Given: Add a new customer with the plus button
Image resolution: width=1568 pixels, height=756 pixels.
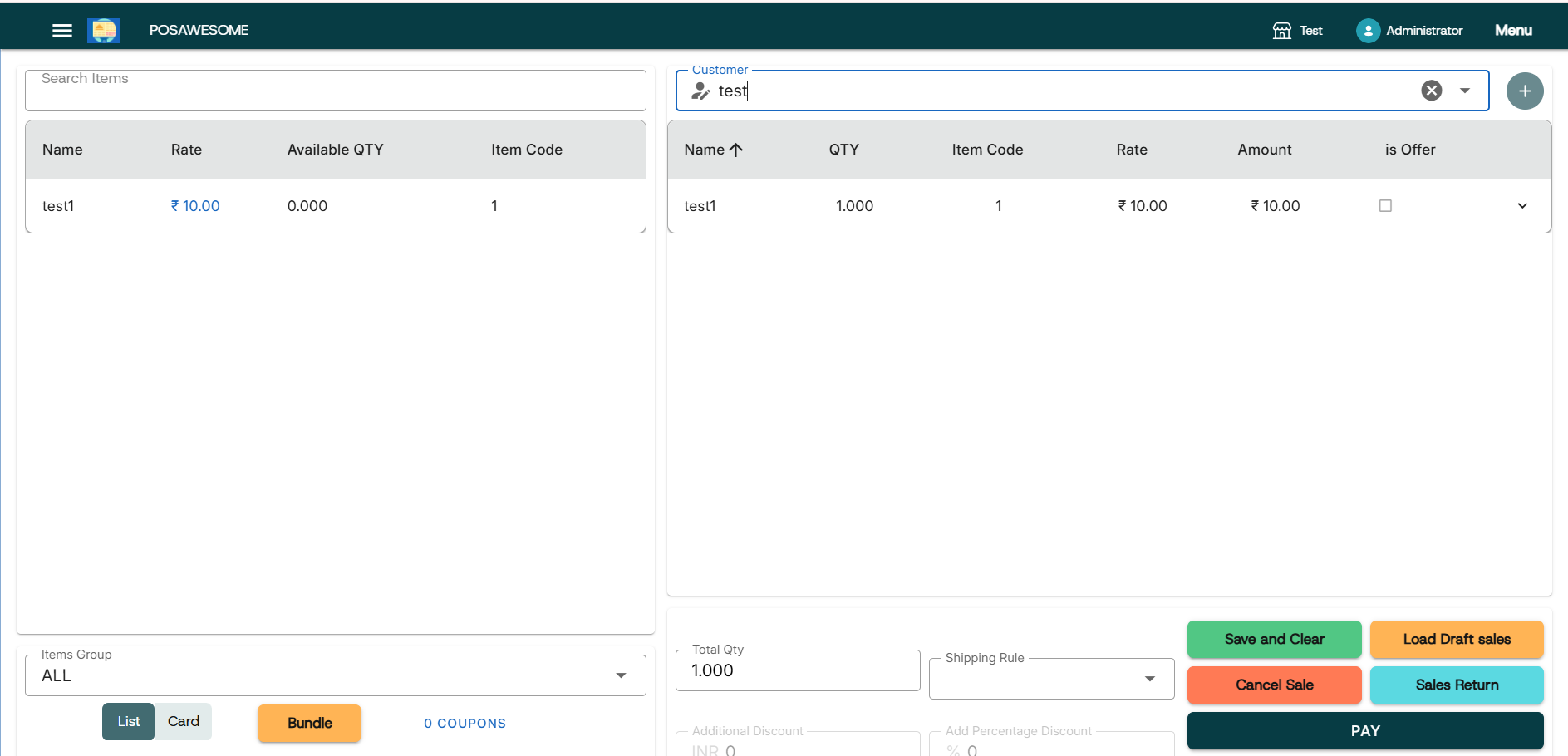Looking at the screenshot, I should point(1525,91).
